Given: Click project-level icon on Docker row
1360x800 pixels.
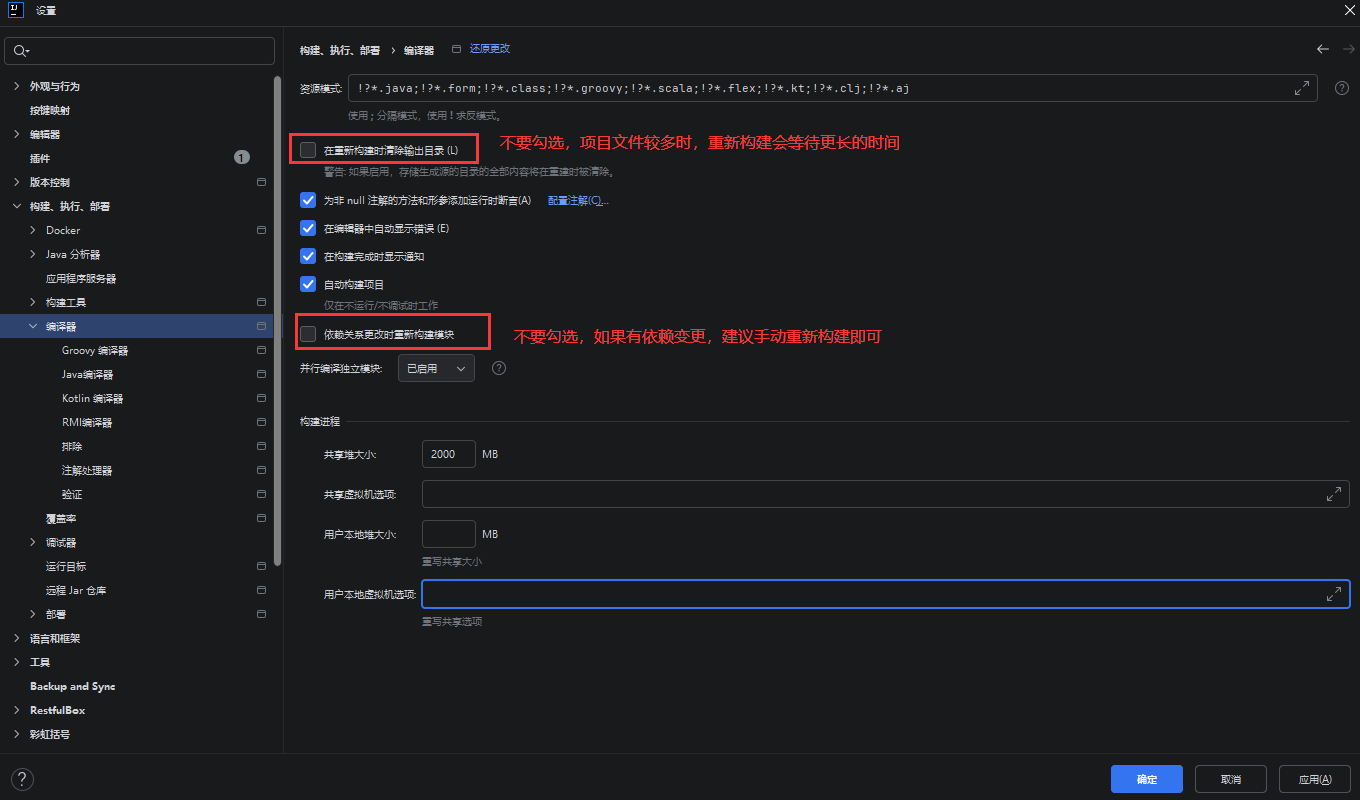Looking at the screenshot, I should pyautogui.click(x=261, y=230).
